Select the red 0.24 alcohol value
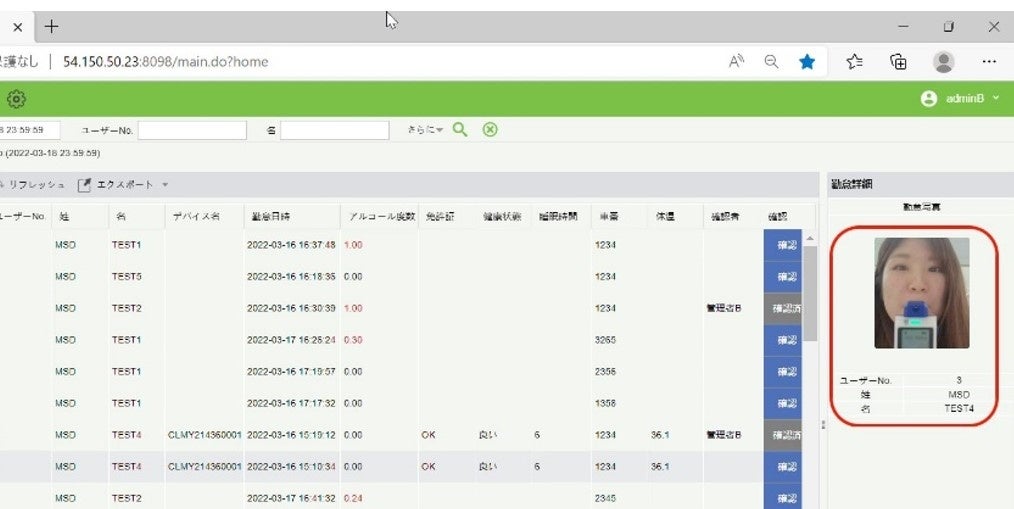Image resolution: width=1014 pixels, height=509 pixels. (x=353, y=499)
